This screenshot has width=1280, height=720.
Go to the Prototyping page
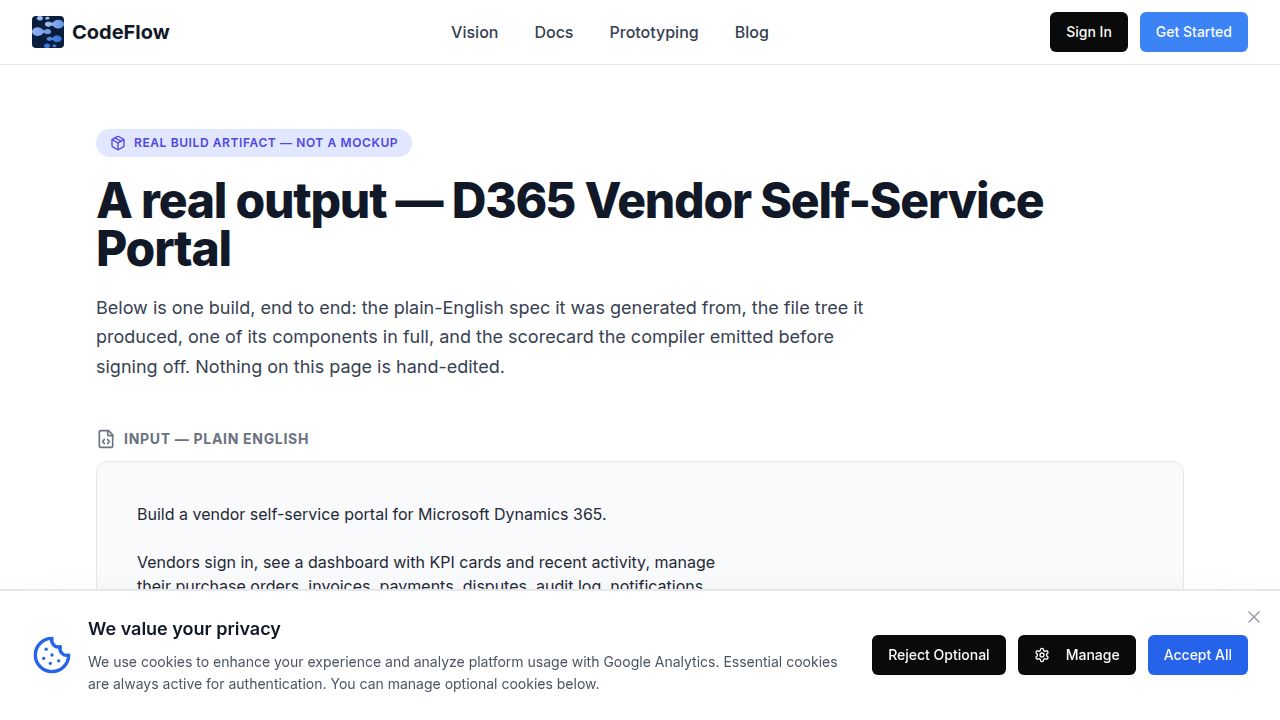click(654, 32)
